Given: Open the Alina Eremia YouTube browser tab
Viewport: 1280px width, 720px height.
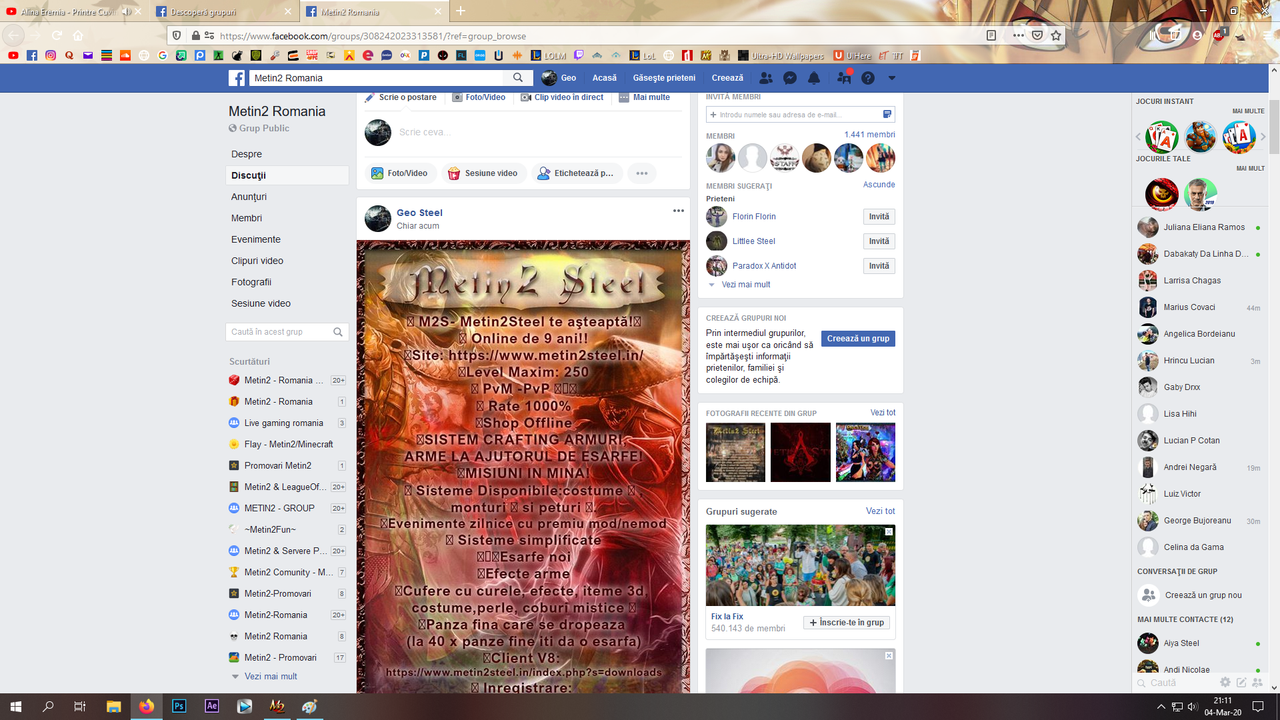Looking at the screenshot, I should (72, 11).
